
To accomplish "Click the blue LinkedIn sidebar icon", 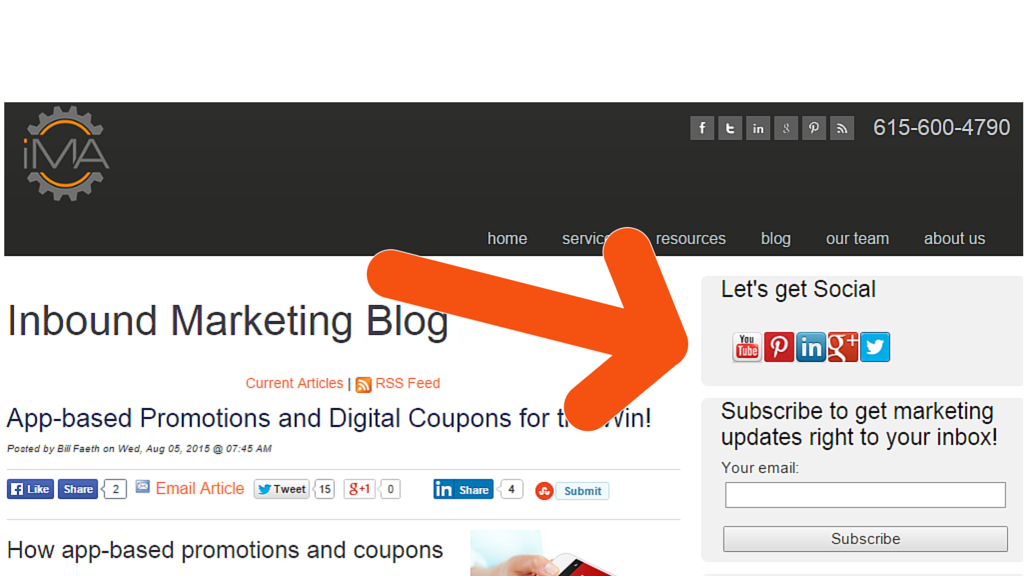I will [x=811, y=347].
